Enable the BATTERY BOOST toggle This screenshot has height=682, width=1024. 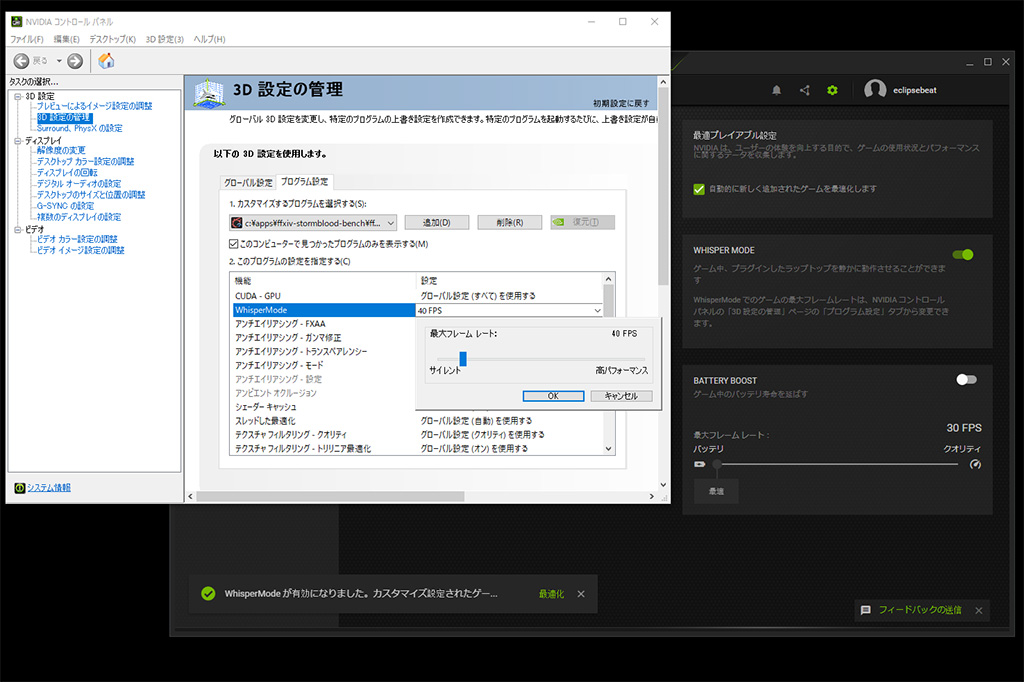(966, 380)
